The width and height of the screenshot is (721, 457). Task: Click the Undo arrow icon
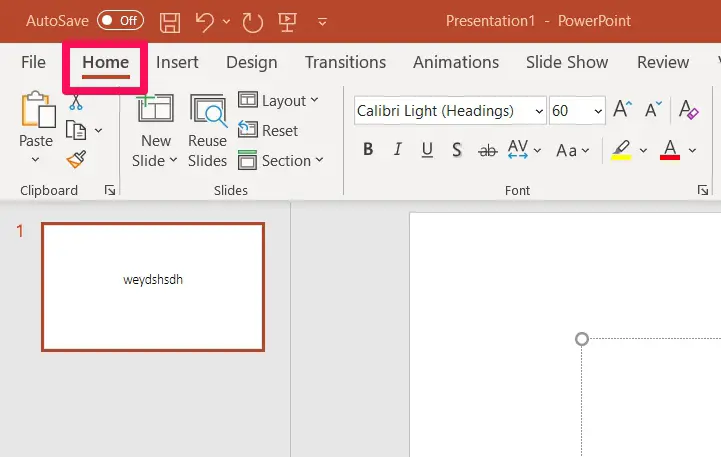click(x=205, y=22)
